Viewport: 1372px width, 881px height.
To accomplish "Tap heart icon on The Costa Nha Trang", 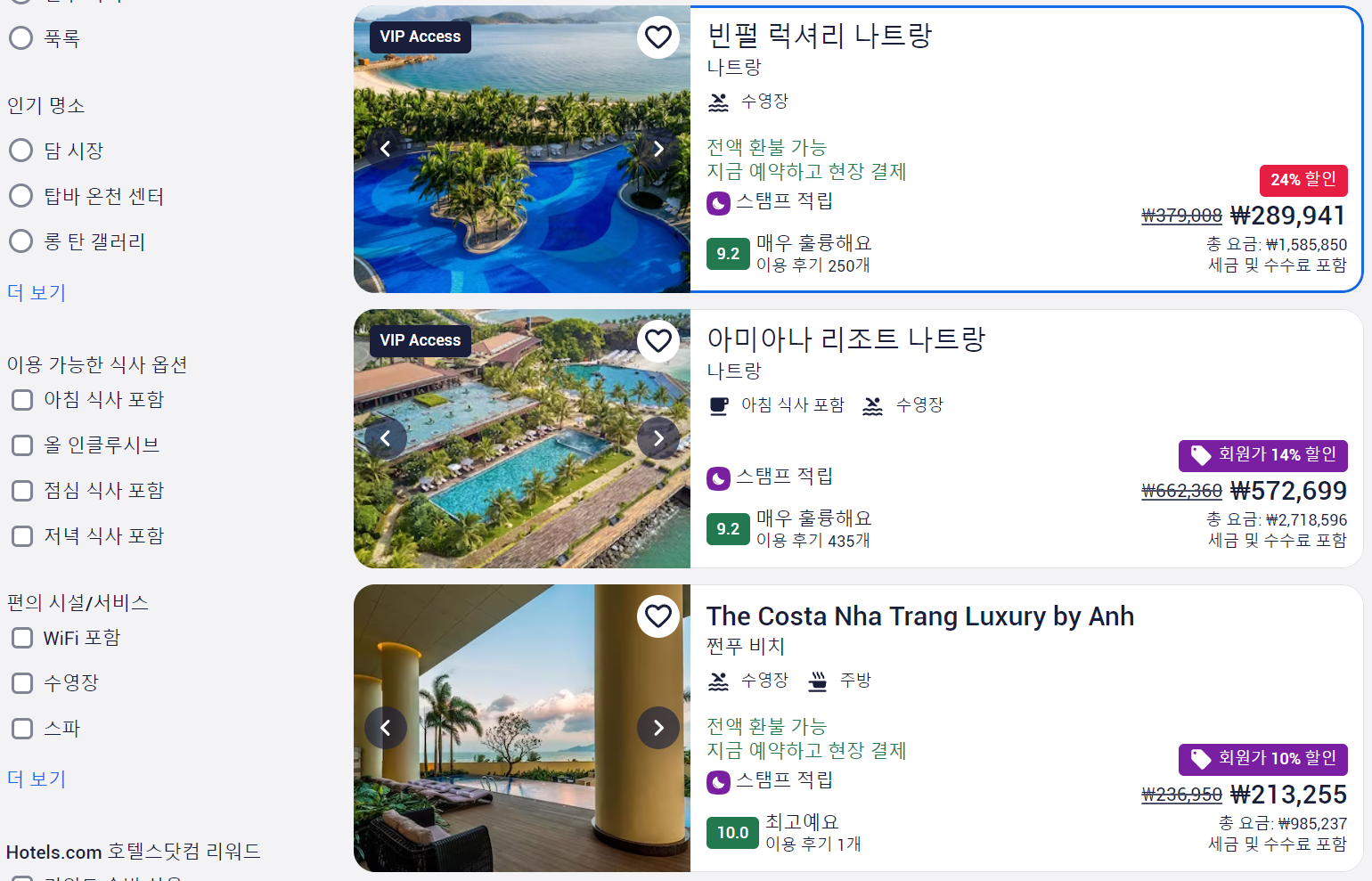I will pyautogui.click(x=658, y=616).
